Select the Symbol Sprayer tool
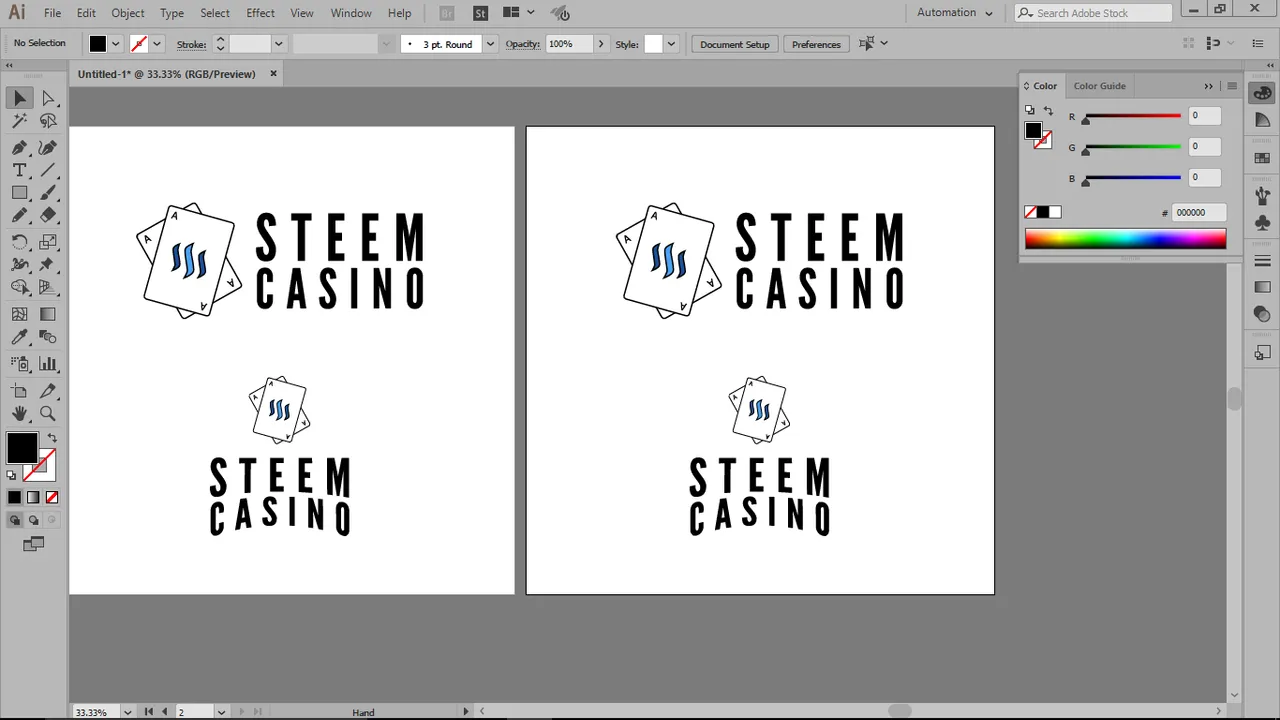The width and height of the screenshot is (1280, 720). tap(20, 364)
